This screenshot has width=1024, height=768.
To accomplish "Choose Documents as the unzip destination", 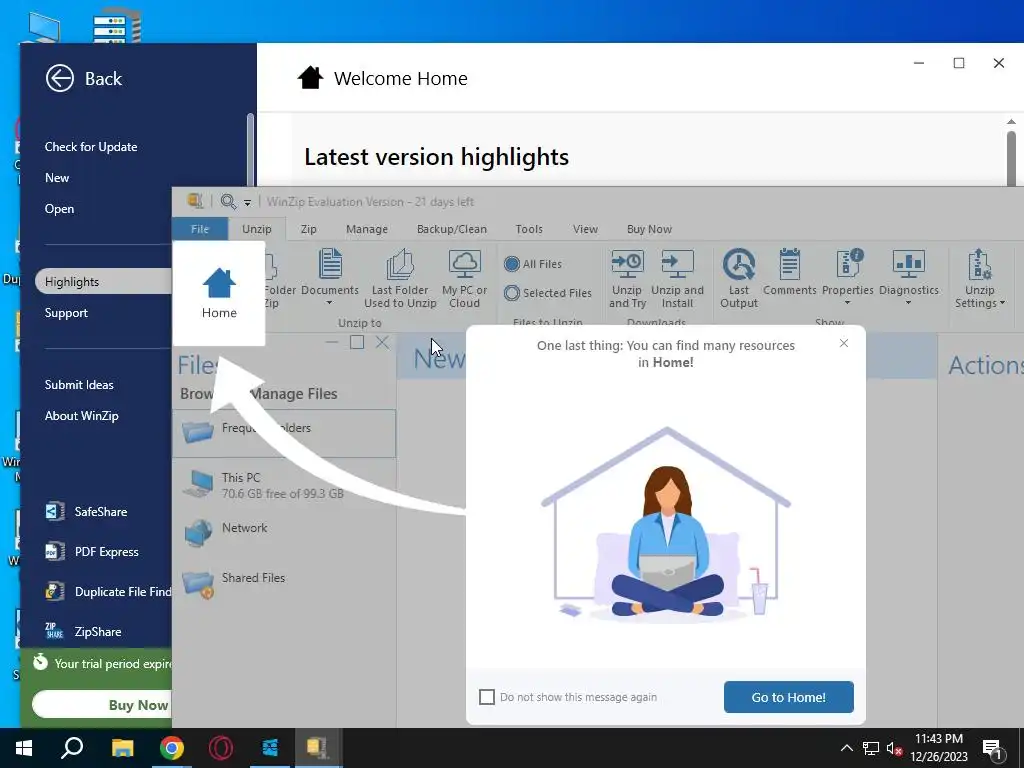I will [330, 278].
